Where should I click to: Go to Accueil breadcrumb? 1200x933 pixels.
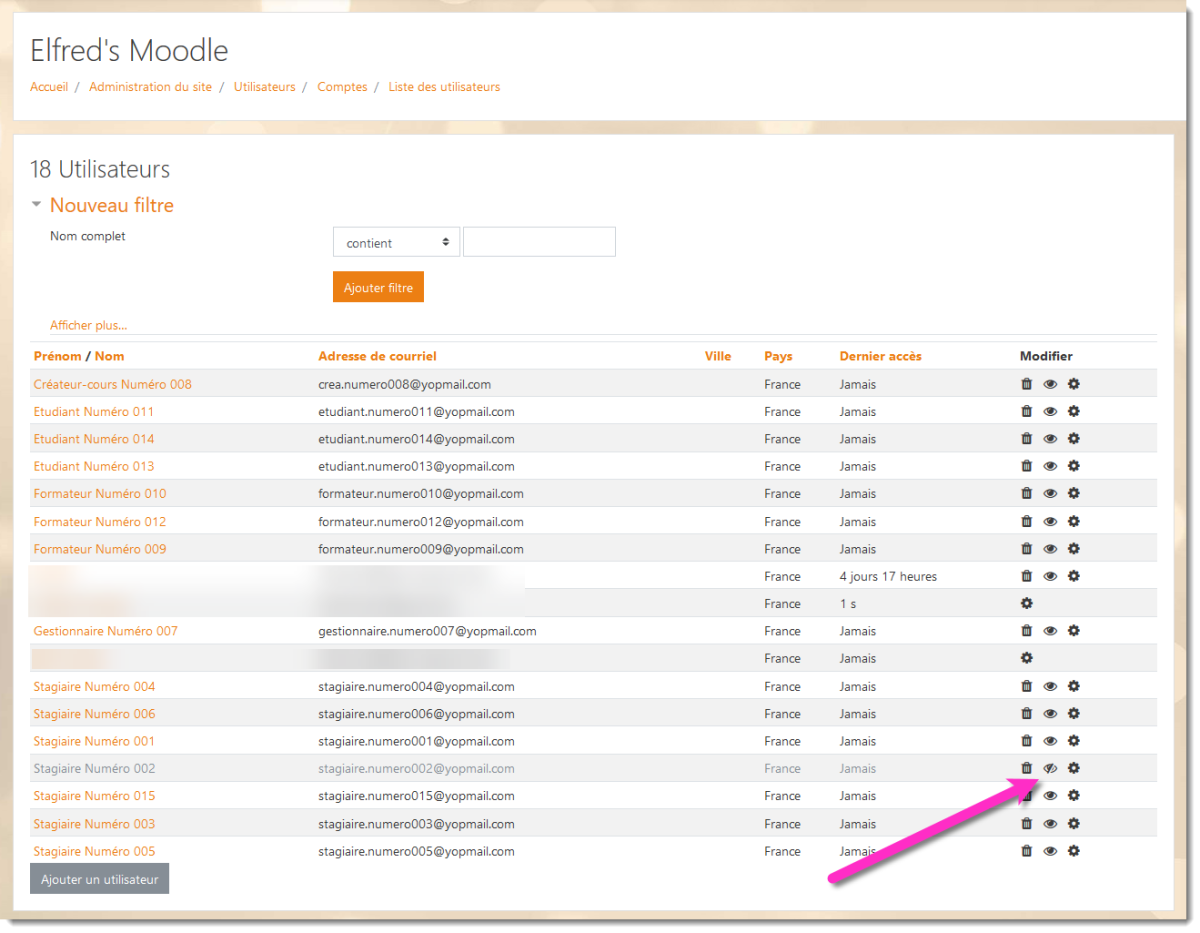point(49,87)
